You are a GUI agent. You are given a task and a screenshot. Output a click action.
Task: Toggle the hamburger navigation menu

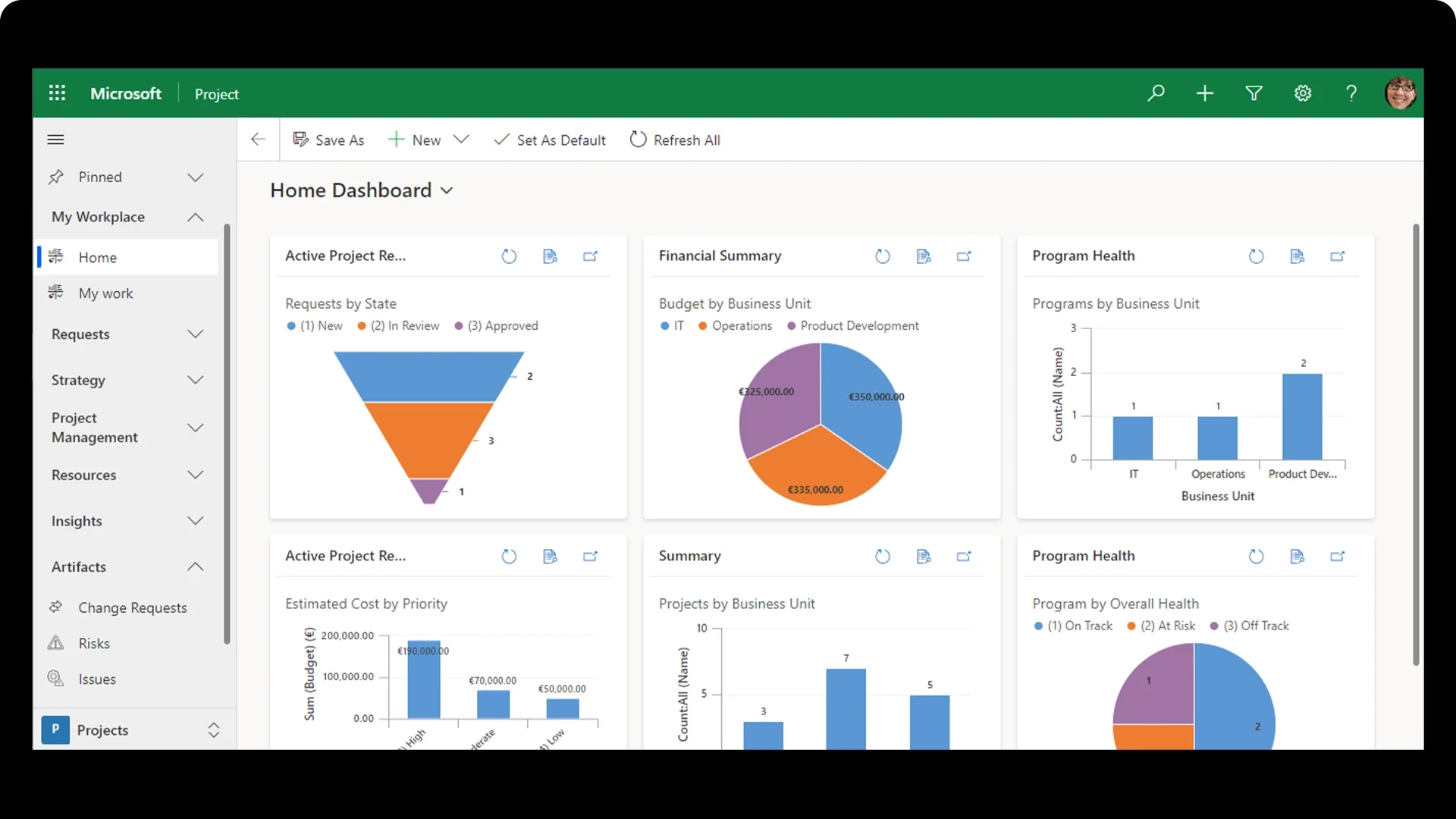tap(55, 140)
